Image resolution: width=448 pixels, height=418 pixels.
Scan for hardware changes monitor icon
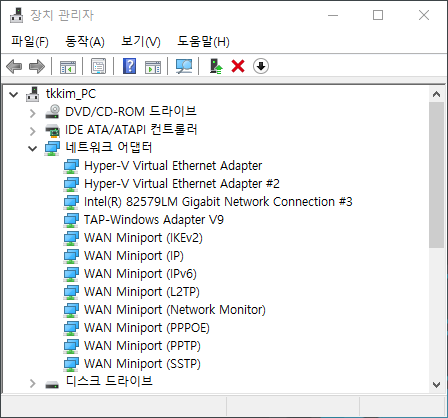184,66
